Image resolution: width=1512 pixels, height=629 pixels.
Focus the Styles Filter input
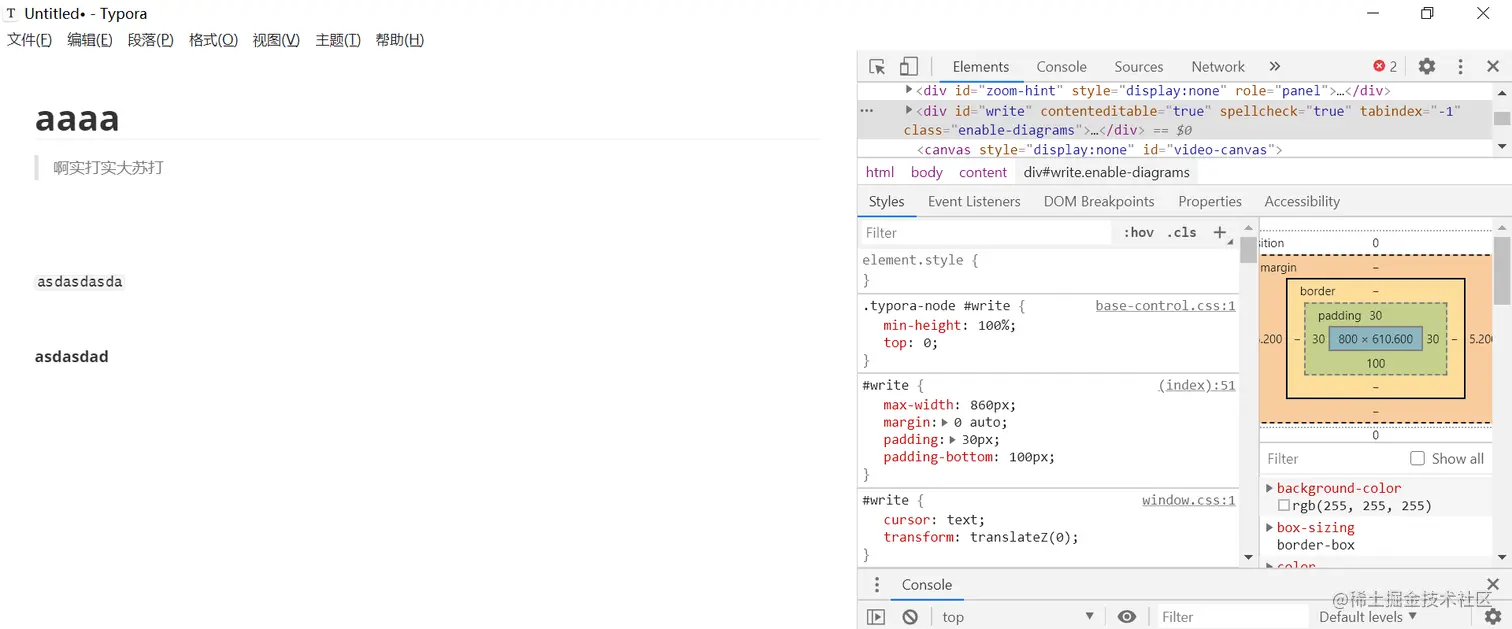click(985, 232)
